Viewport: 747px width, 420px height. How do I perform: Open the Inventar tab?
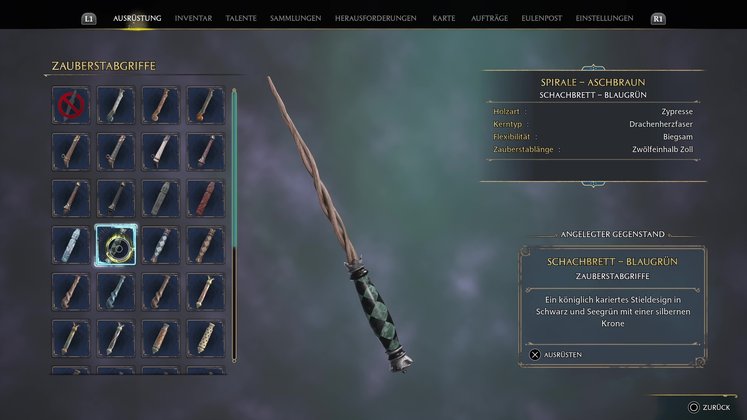193,18
